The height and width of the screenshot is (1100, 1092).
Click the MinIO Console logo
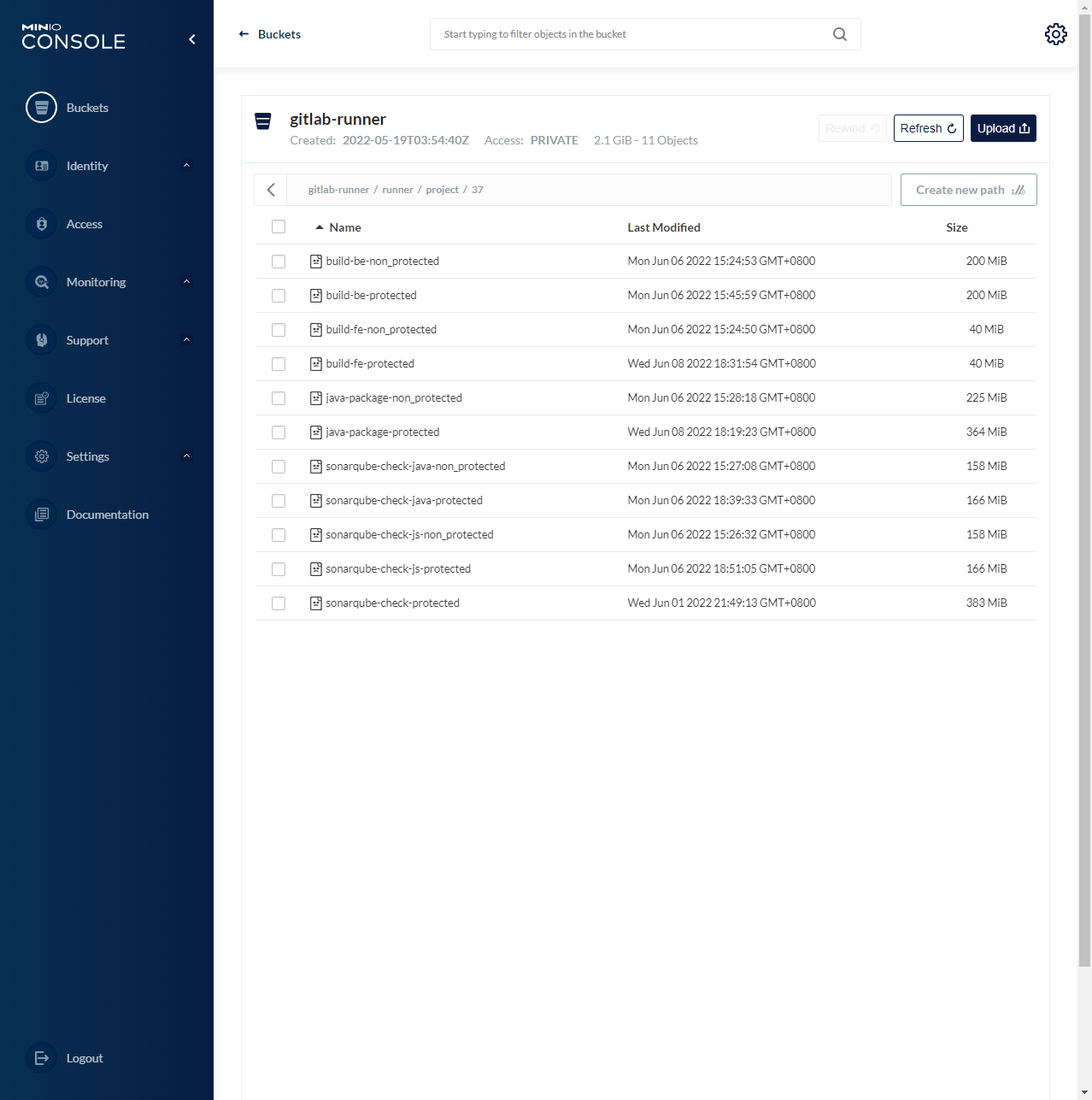[73, 37]
